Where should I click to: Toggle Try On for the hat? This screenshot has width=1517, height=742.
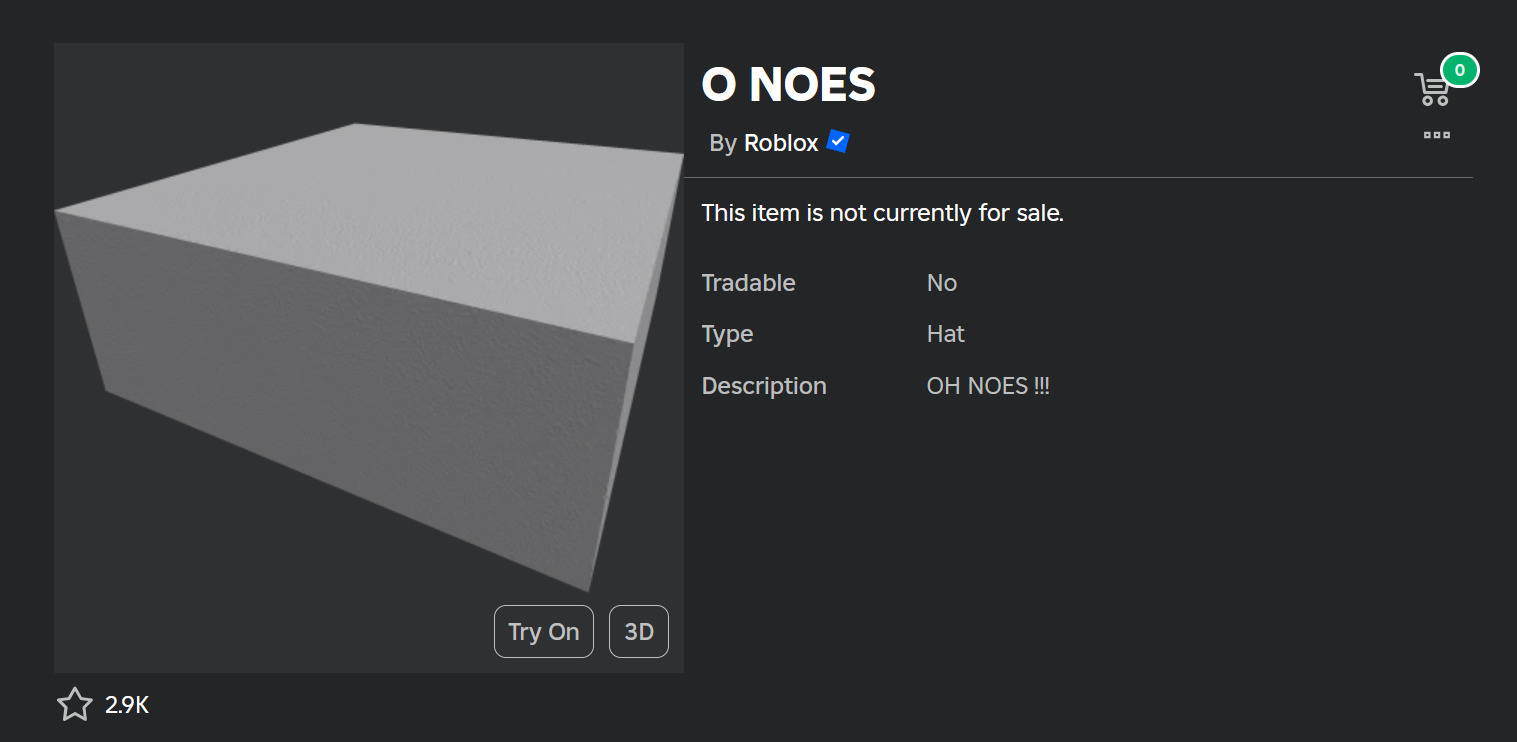[x=543, y=631]
